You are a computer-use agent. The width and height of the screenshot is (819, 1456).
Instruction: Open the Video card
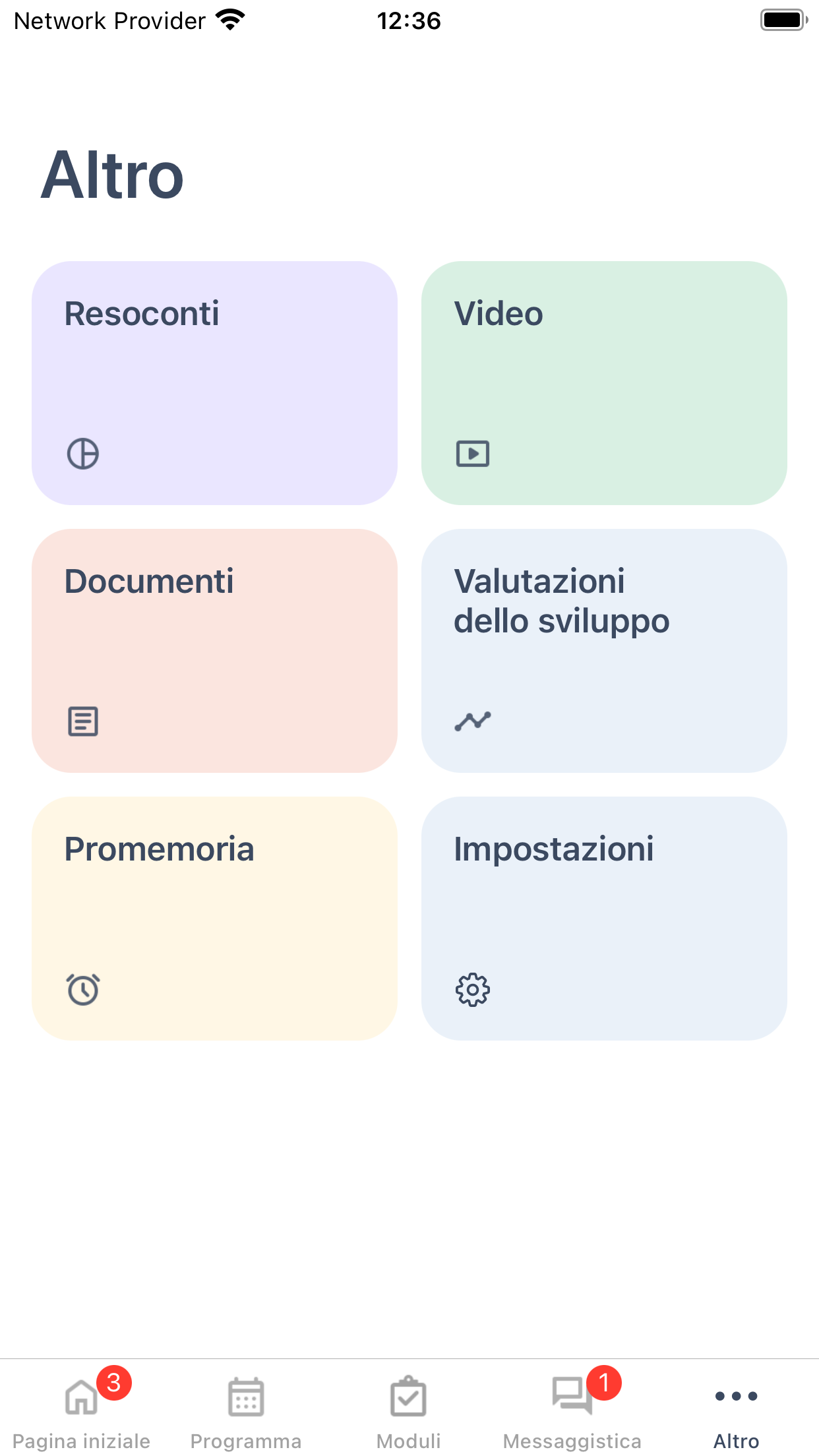click(x=604, y=383)
